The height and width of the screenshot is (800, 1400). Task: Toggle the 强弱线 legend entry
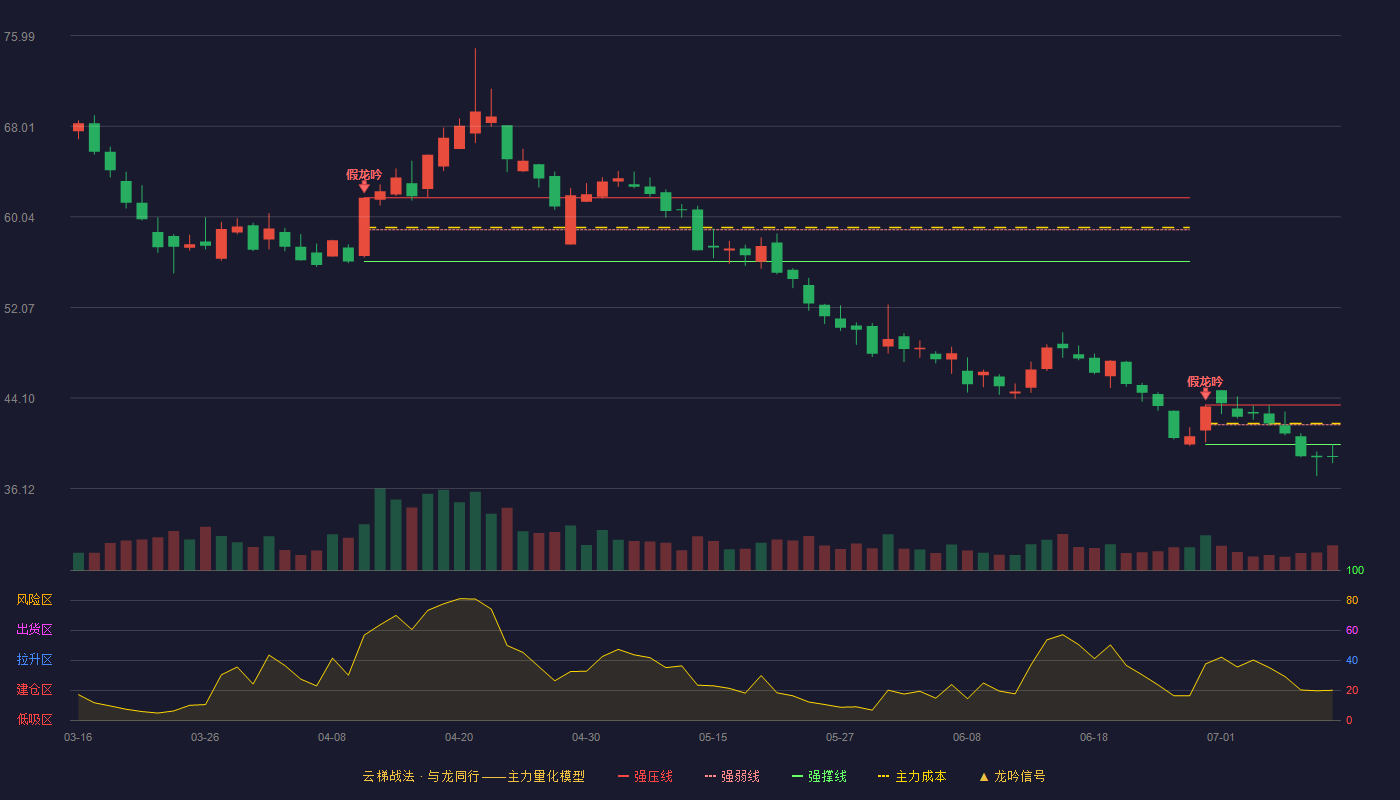click(x=732, y=776)
